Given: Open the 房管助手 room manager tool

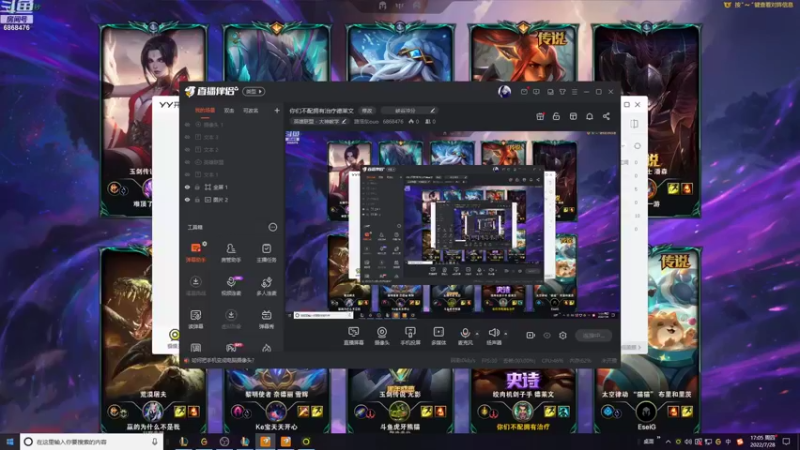Looking at the screenshot, I should point(231,252).
